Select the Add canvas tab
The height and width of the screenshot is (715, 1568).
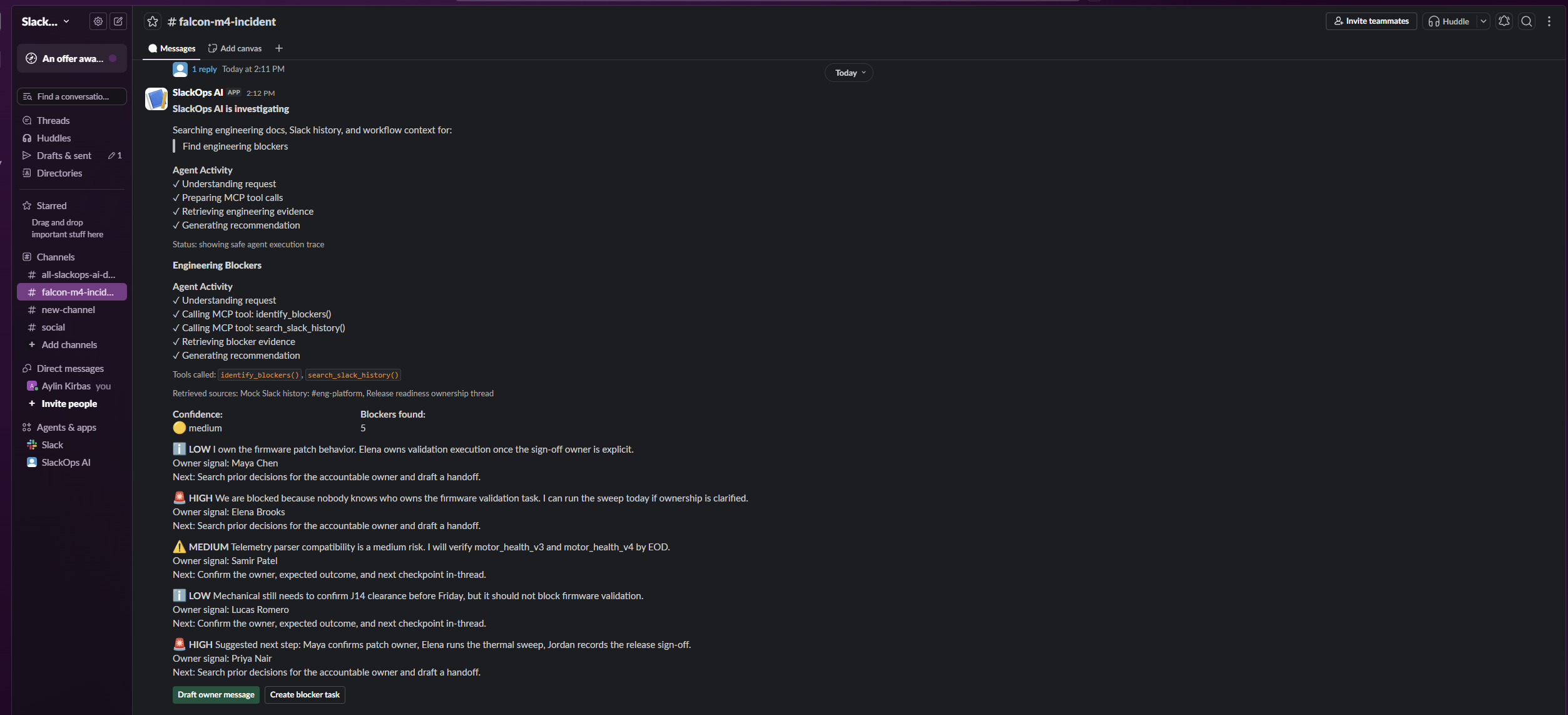[235, 48]
